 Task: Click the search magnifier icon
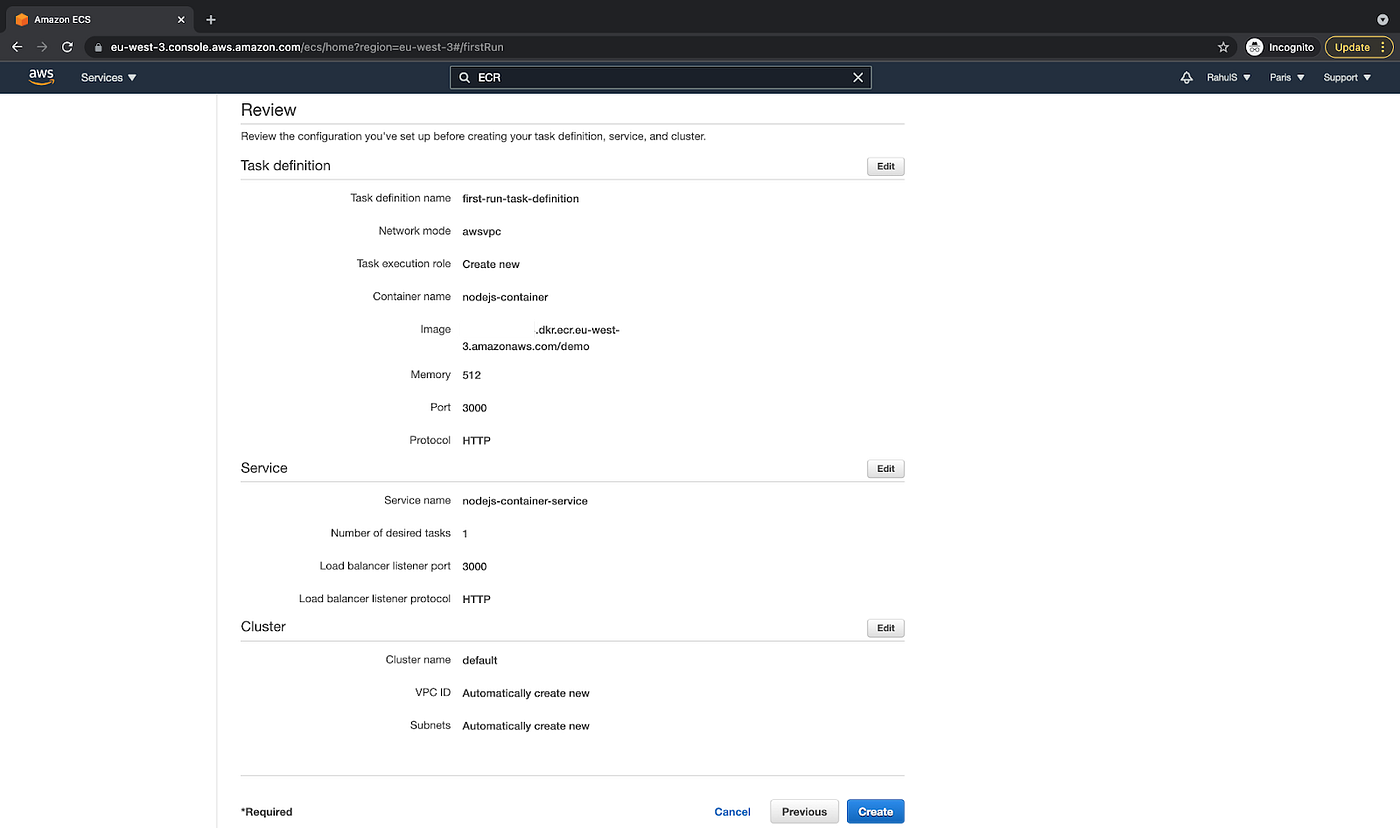(465, 77)
